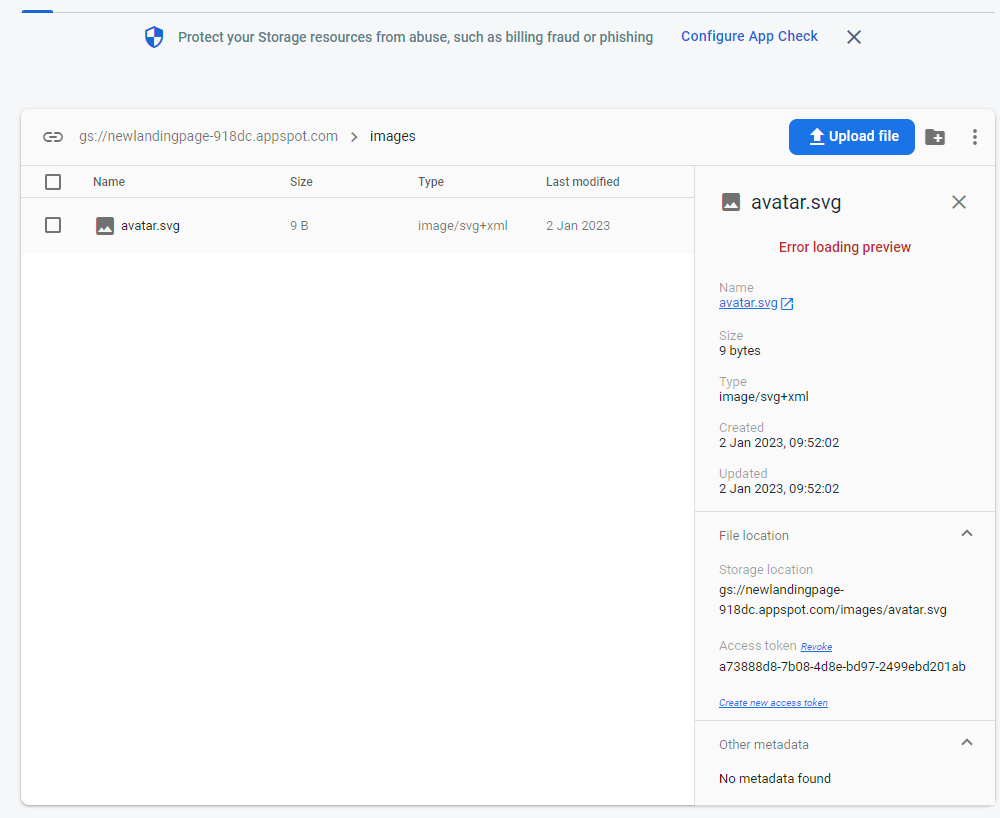The image size is (1000, 818).
Task: Open avatar.svg via the external link icon
Action: pos(786,302)
